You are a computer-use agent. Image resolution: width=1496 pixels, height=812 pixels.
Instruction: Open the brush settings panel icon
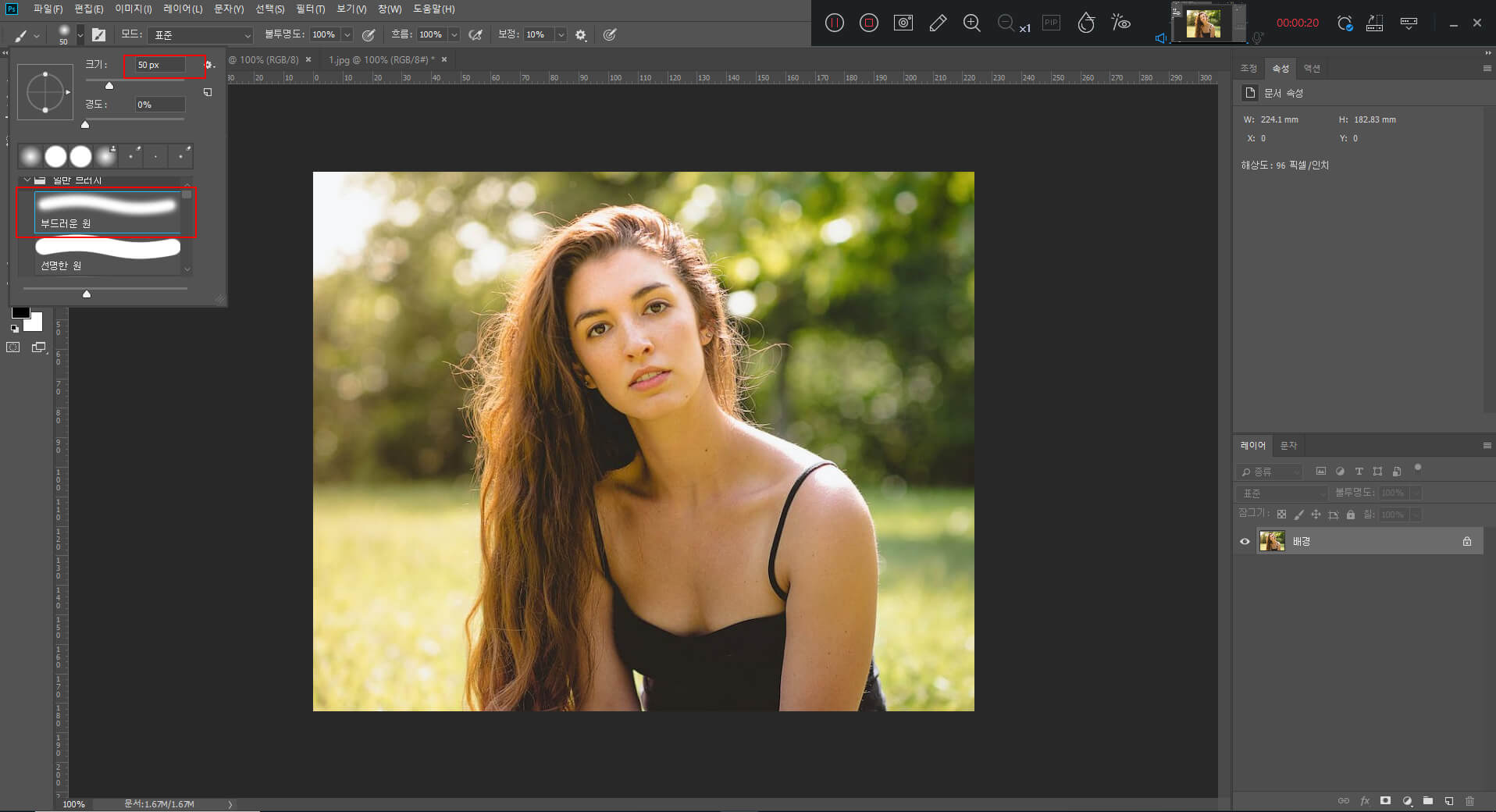click(98, 34)
